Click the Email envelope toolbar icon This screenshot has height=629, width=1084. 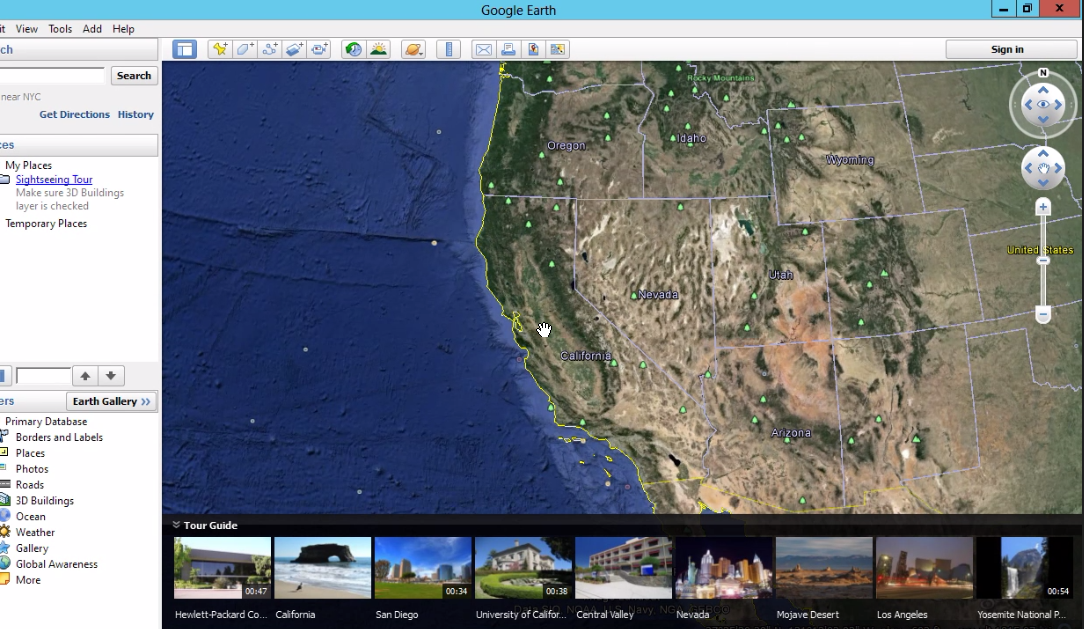pyautogui.click(x=483, y=49)
